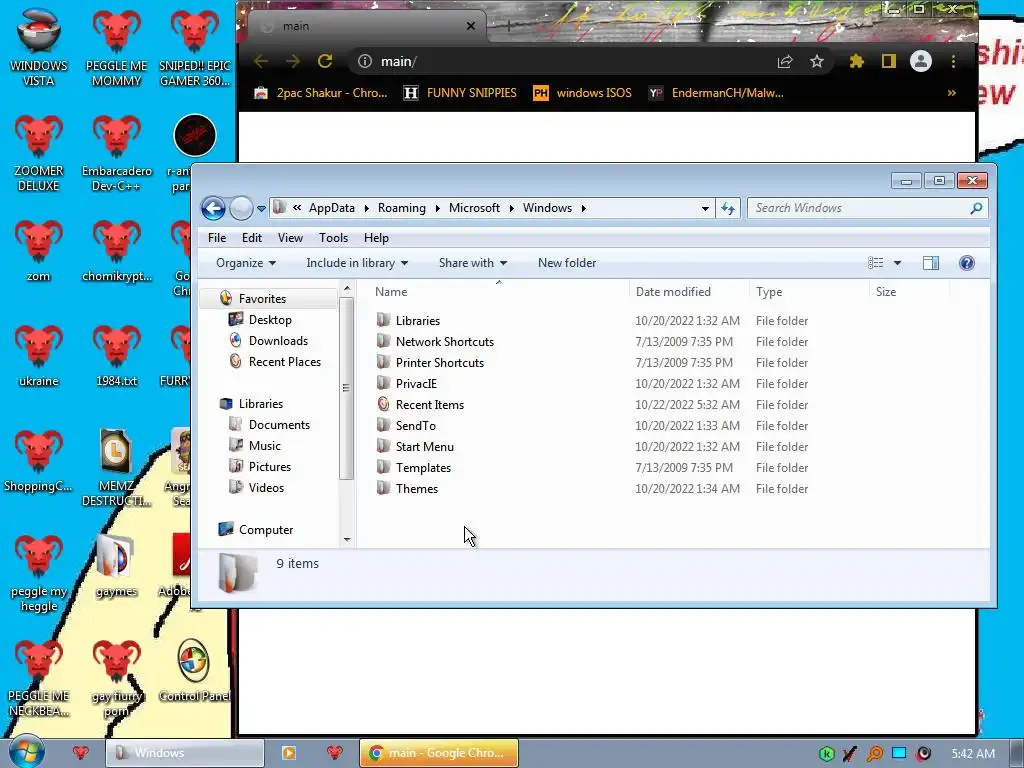Screen dimensions: 1024x768
Task: Select the Templates folder
Action: coord(423,468)
